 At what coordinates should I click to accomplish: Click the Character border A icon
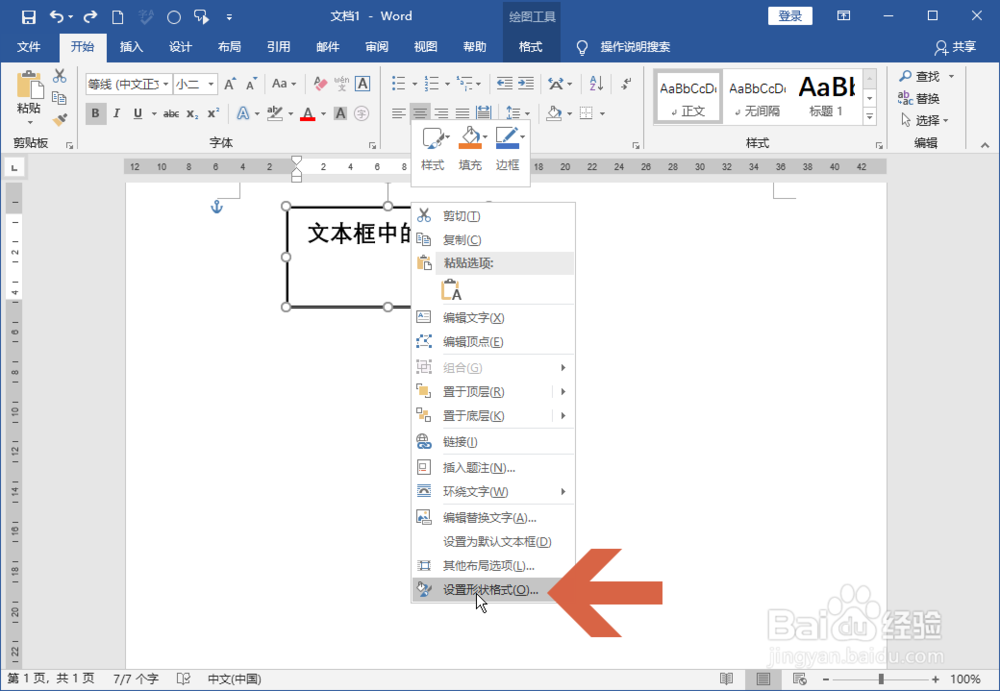[x=362, y=84]
